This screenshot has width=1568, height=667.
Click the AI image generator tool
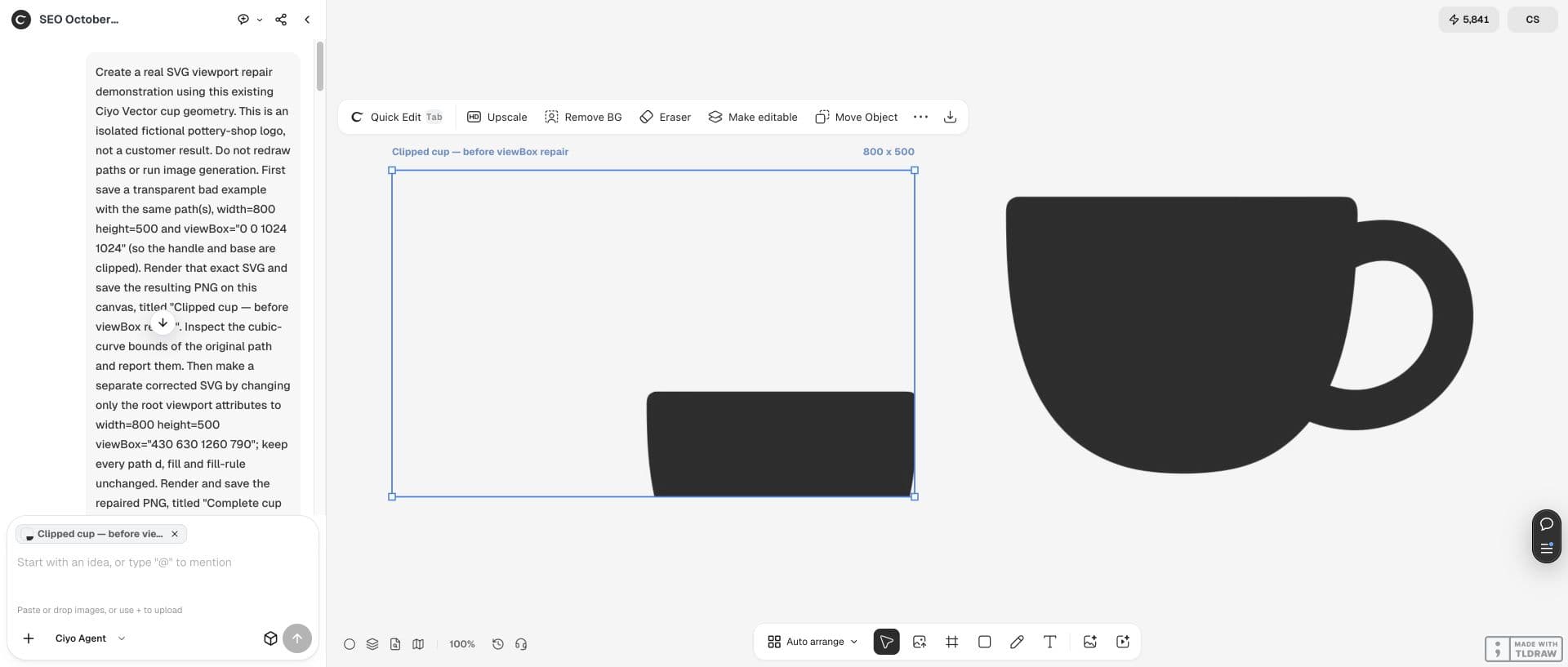[1089, 642]
